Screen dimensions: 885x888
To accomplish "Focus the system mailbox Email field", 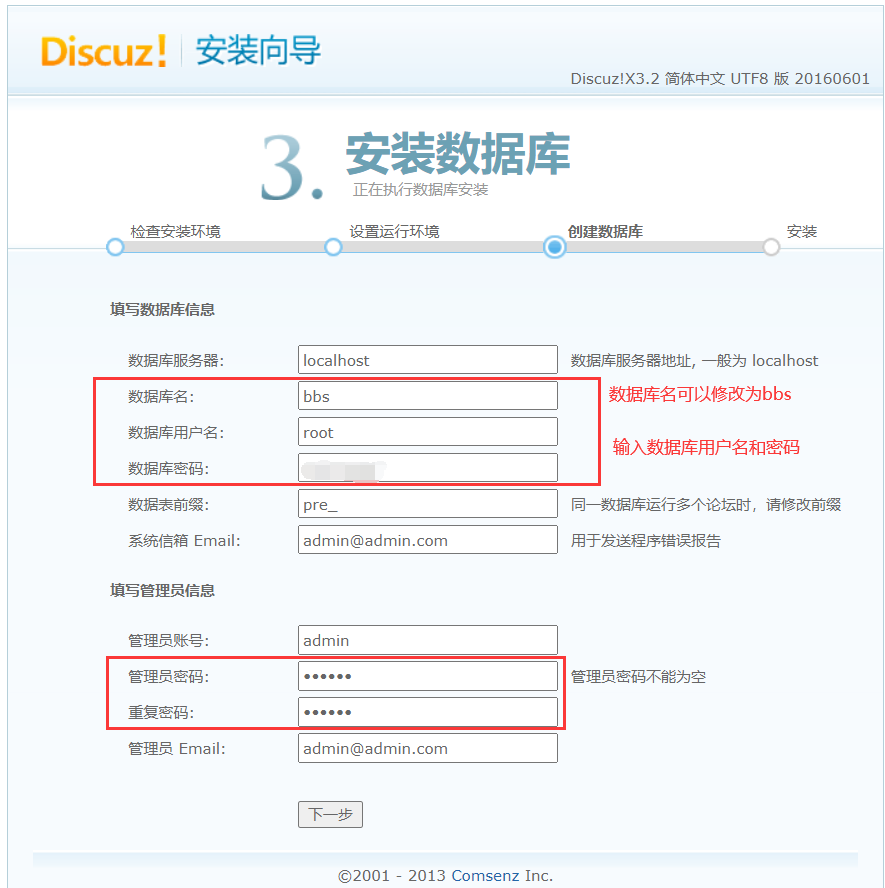I will point(427,540).
